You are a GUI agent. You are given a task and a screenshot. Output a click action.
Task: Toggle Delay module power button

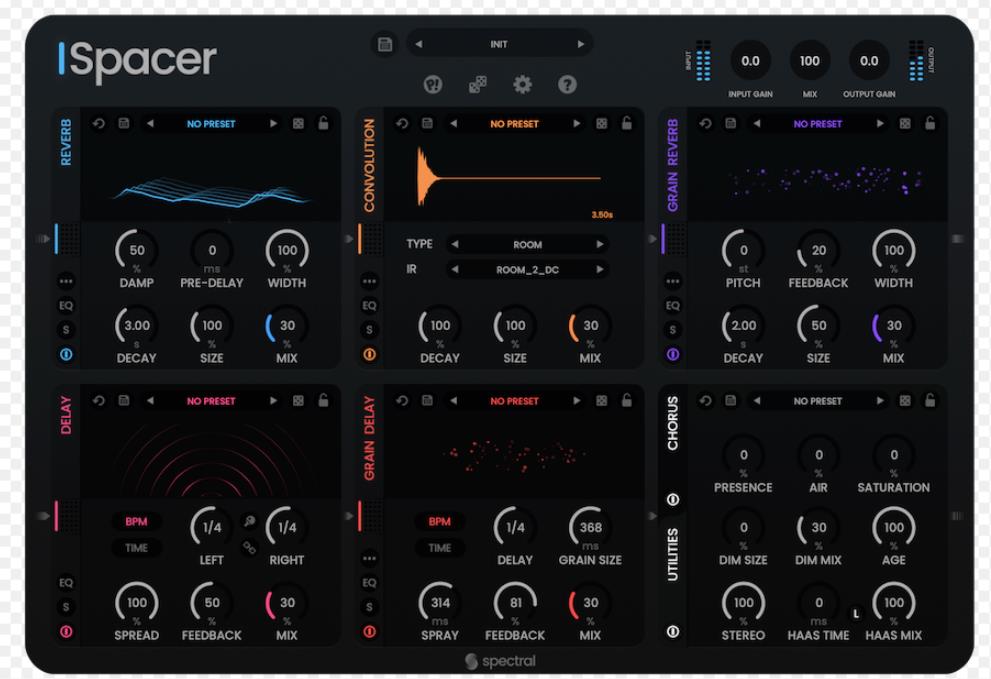[66, 631]
